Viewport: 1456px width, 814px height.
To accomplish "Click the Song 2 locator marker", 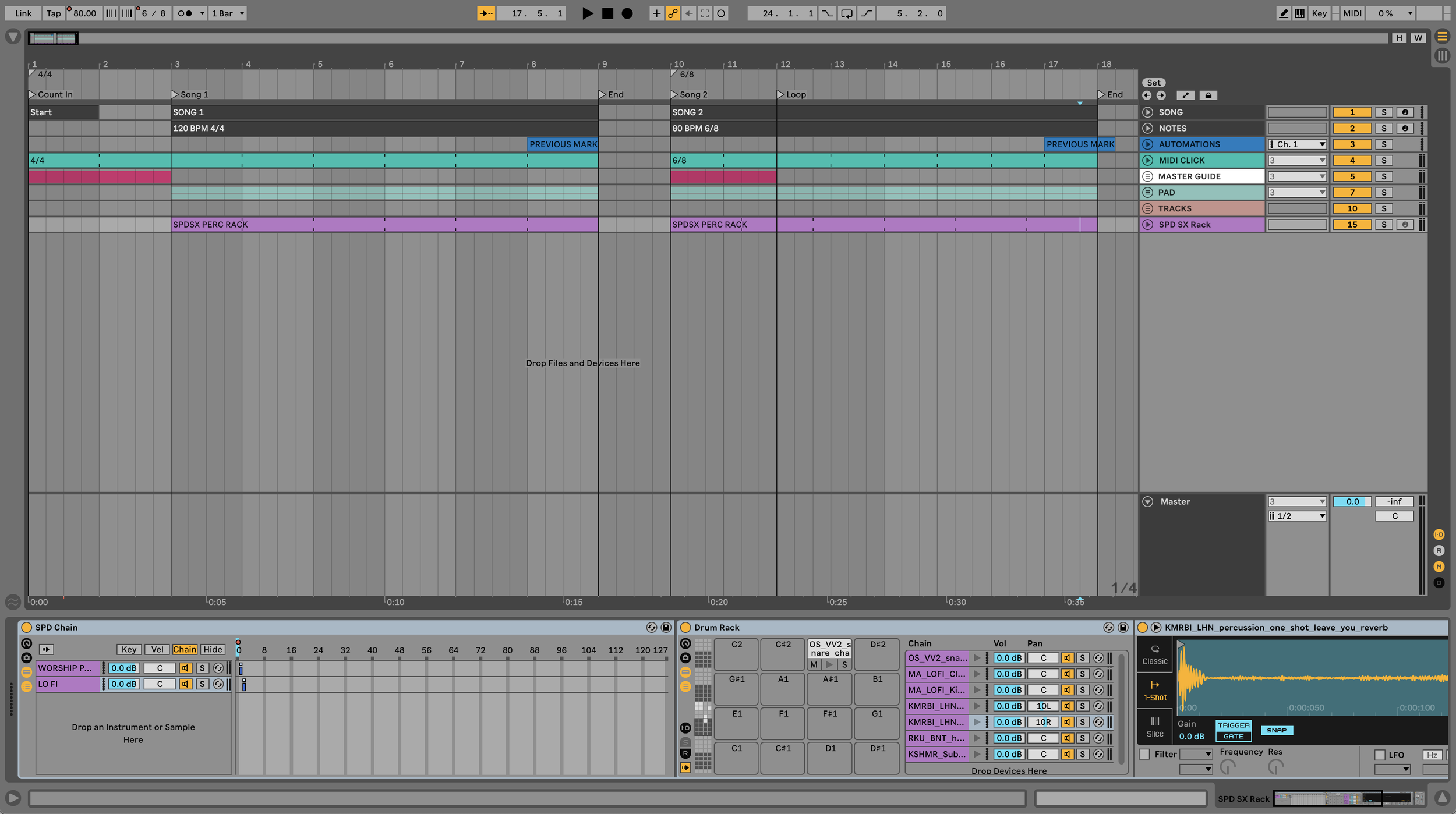I will point(674,94).
